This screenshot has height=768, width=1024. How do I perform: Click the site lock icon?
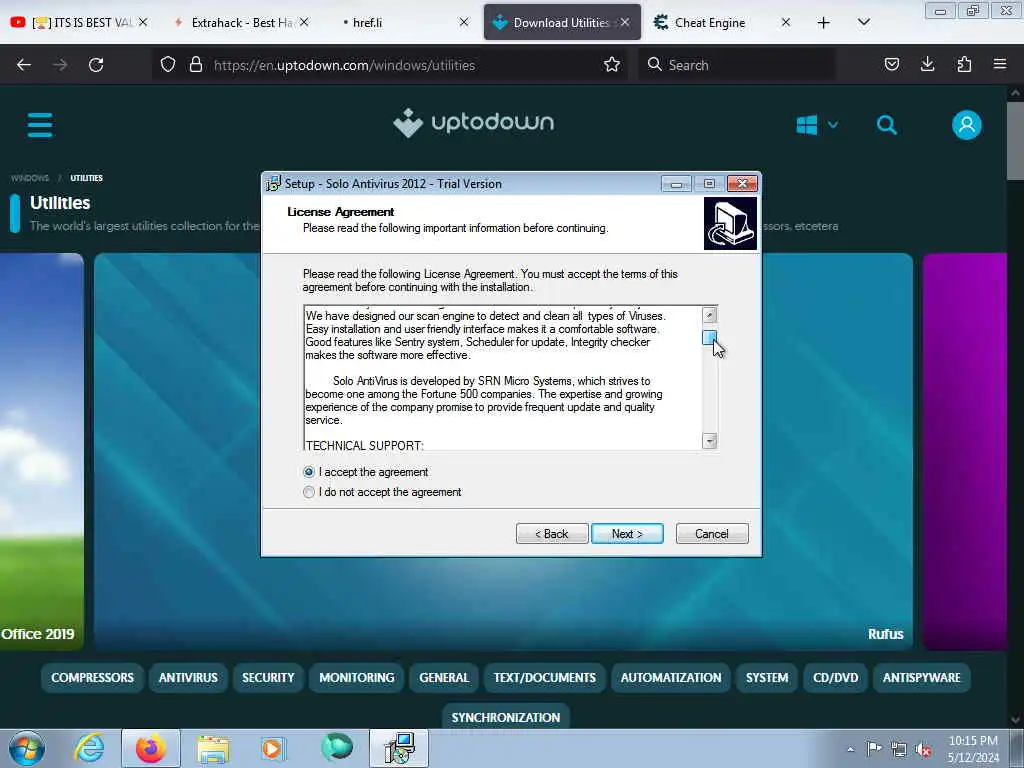pos(195,65)
